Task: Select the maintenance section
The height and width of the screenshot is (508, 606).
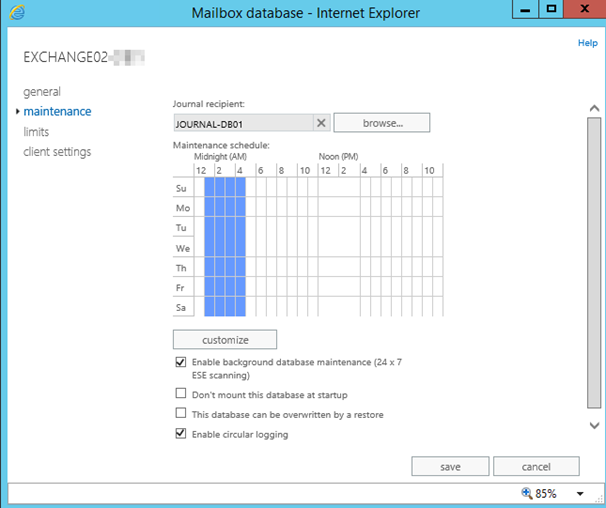Action: click(x=57, y=112)
